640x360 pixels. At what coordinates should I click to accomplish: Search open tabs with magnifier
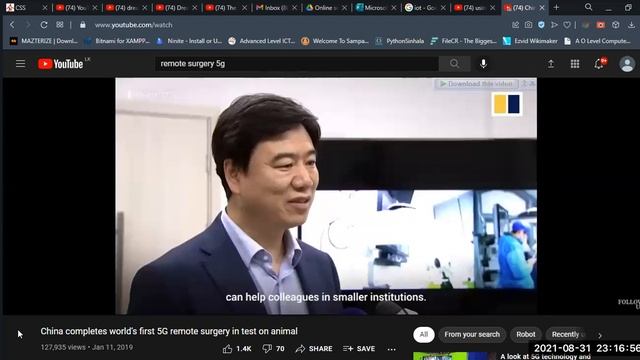[588, 7]
